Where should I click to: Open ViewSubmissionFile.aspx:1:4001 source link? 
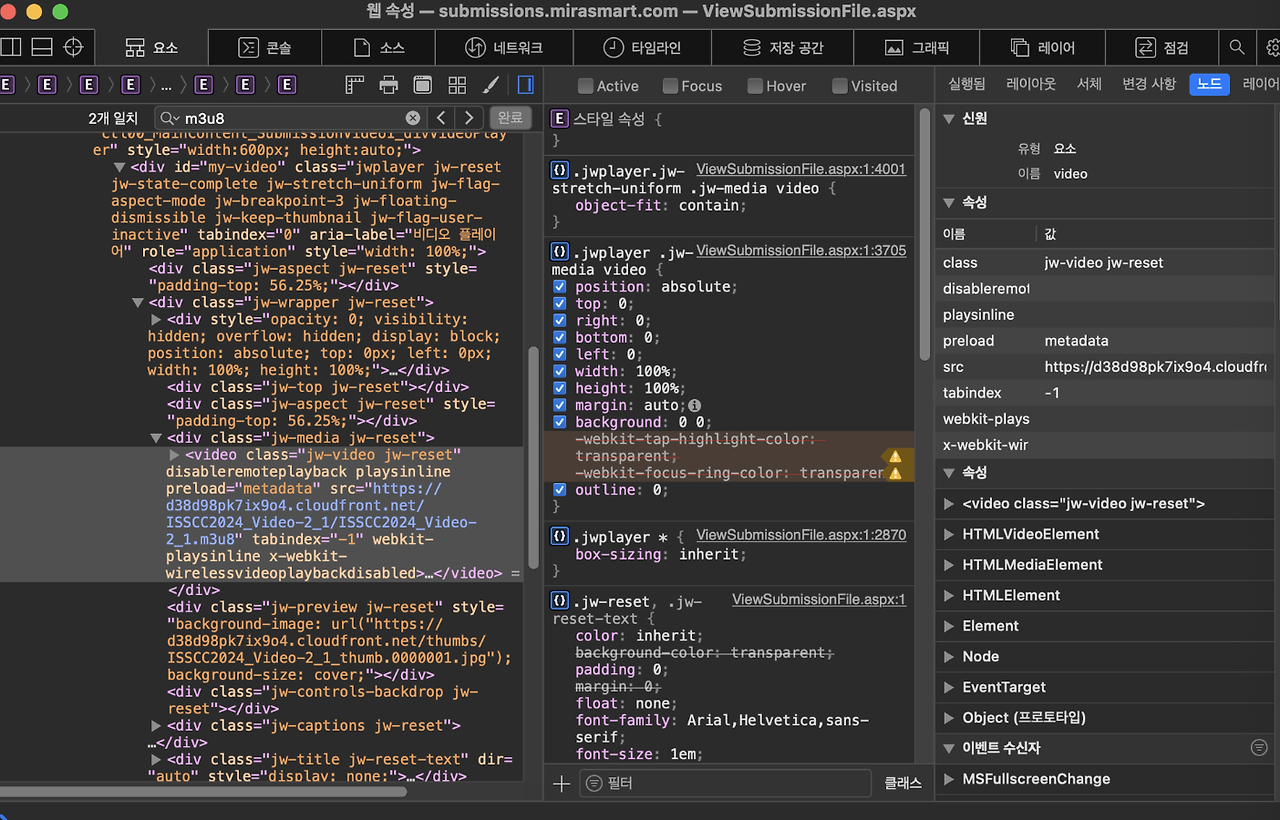coord(800,169)
